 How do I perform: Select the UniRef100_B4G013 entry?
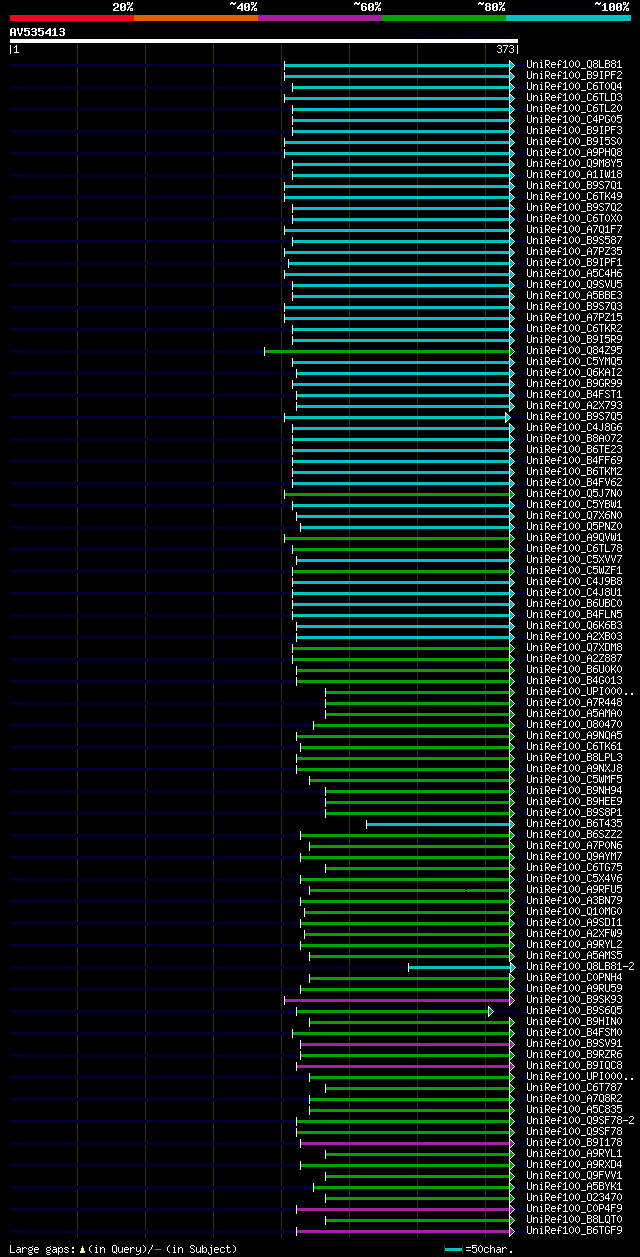574,681
